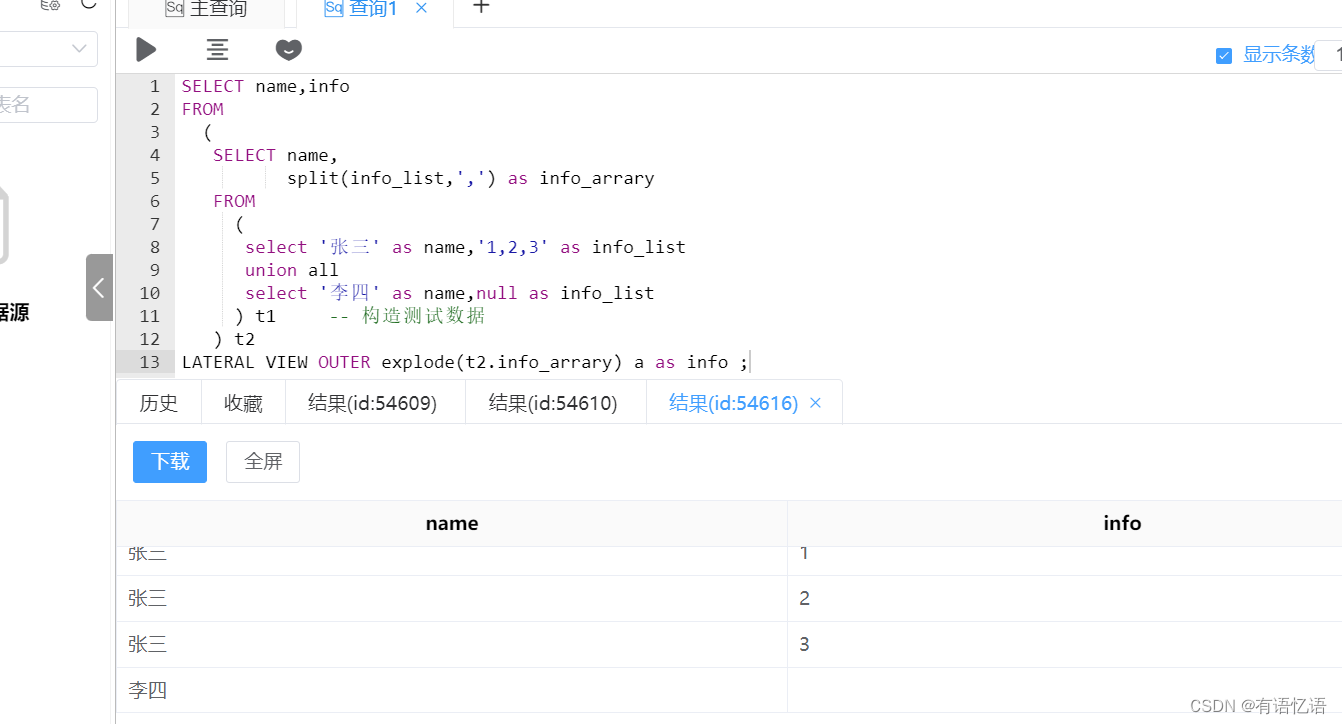
Task: Run the SQL query with play icon
Action: point(146,49)
